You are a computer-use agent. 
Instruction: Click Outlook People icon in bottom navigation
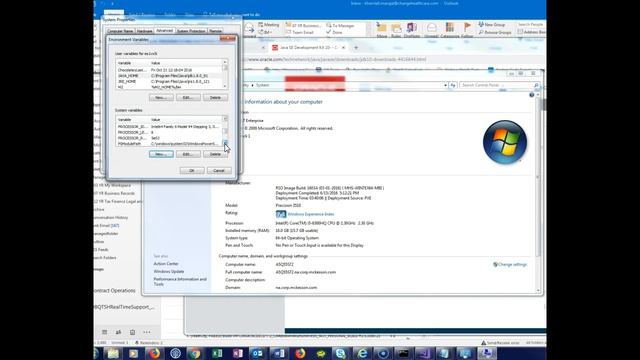click(x=118, y=332)
